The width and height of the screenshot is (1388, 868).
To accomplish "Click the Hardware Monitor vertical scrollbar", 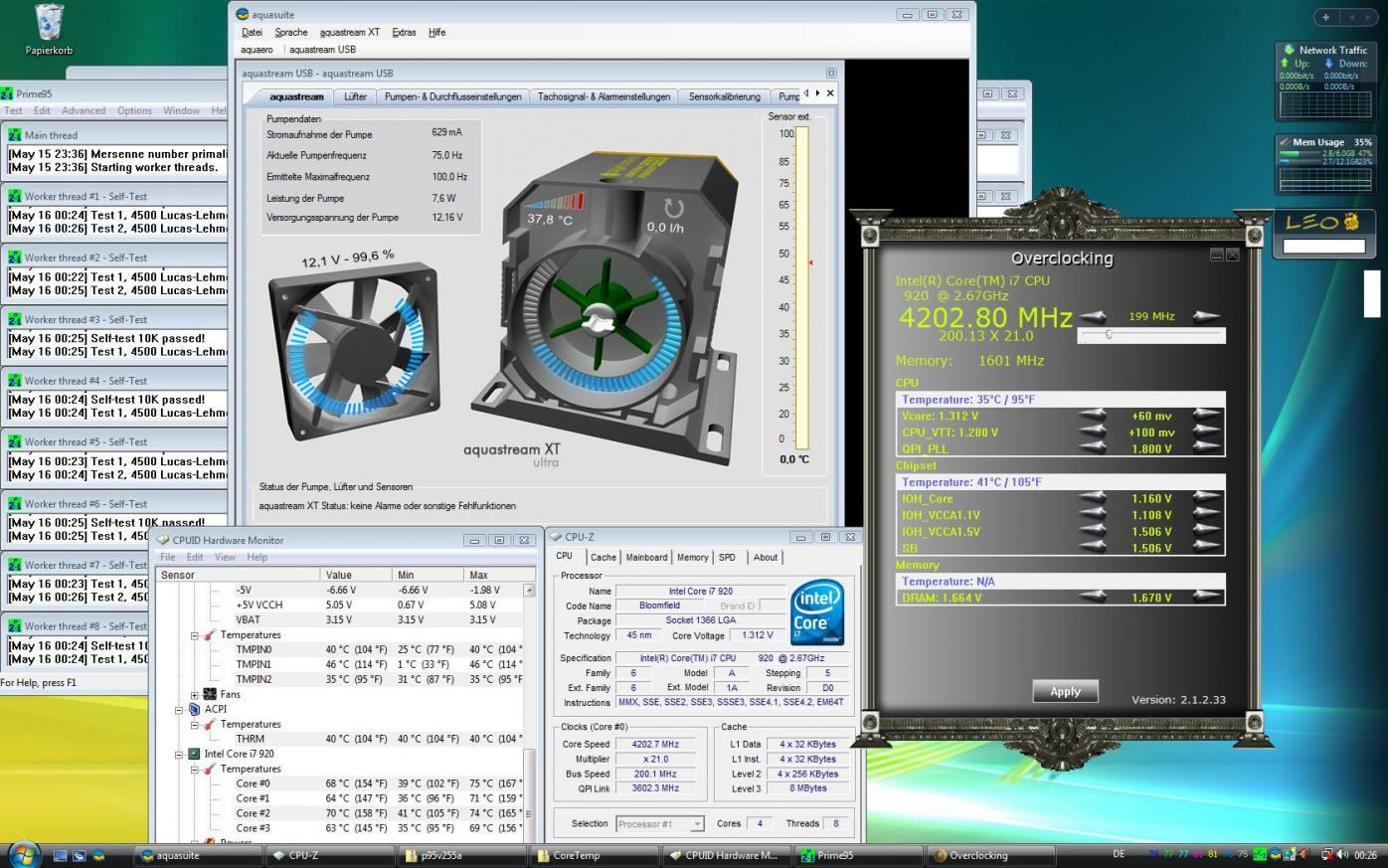I will (529, 711).
